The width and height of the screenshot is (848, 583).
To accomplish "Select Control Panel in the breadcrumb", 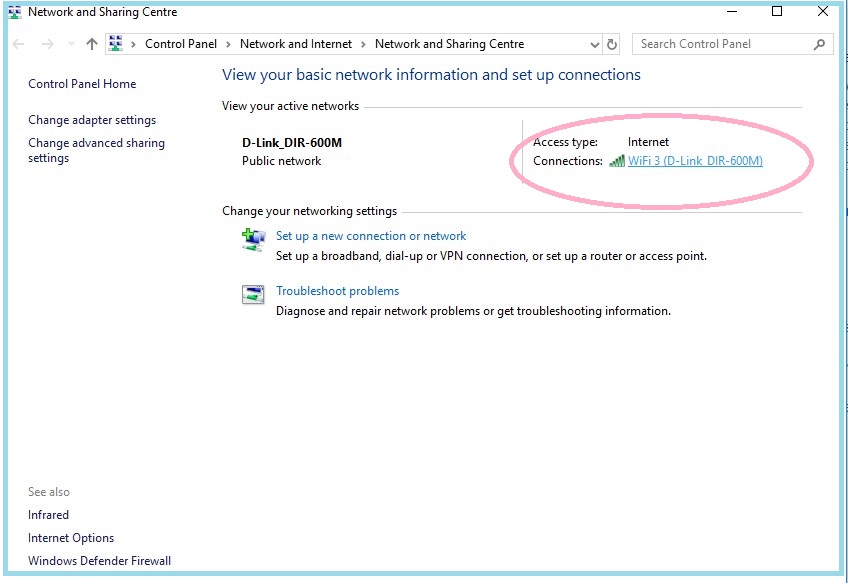I will coord(181,44).
